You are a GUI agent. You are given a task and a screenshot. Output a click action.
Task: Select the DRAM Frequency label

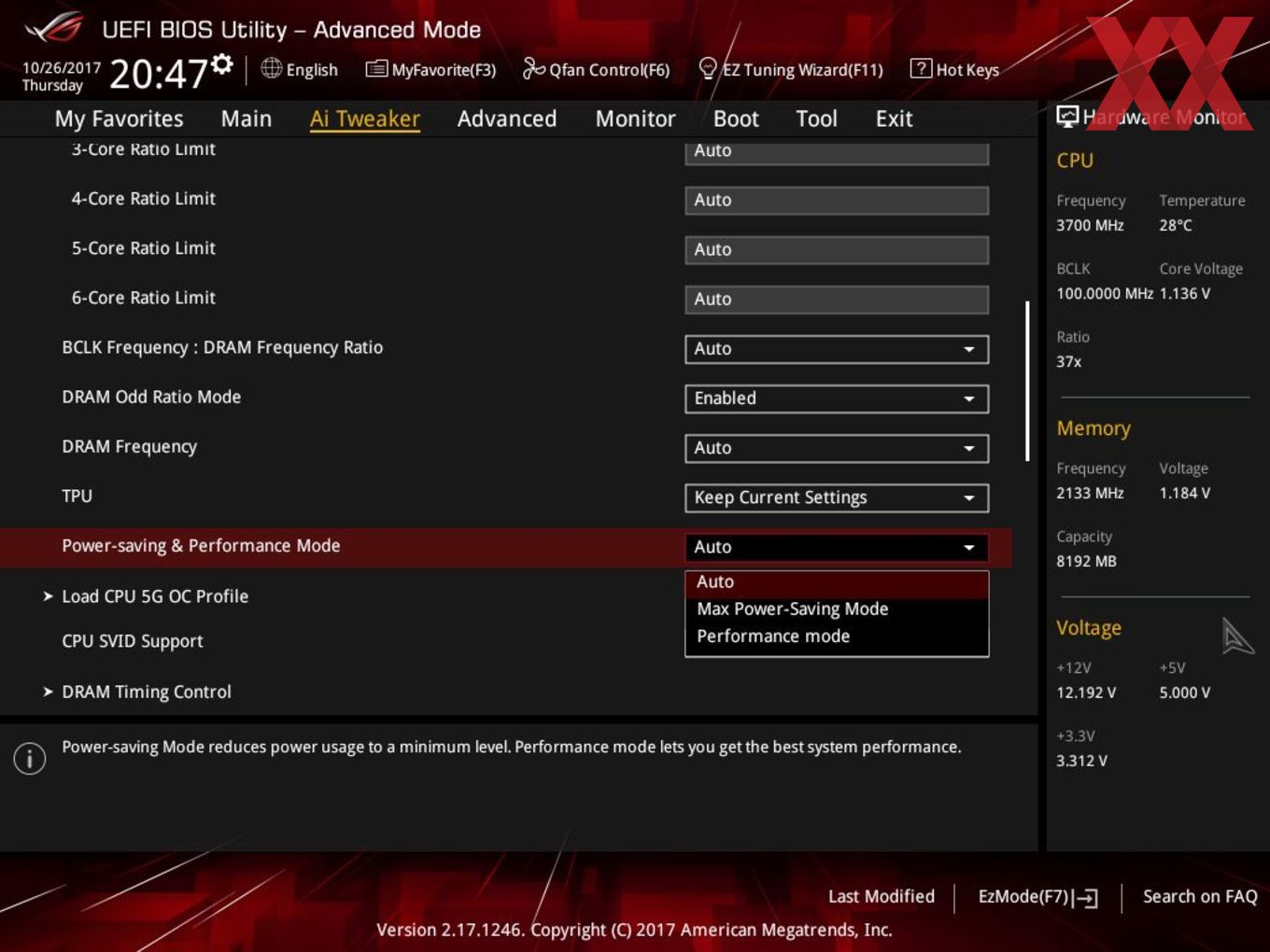click(130, 447)
